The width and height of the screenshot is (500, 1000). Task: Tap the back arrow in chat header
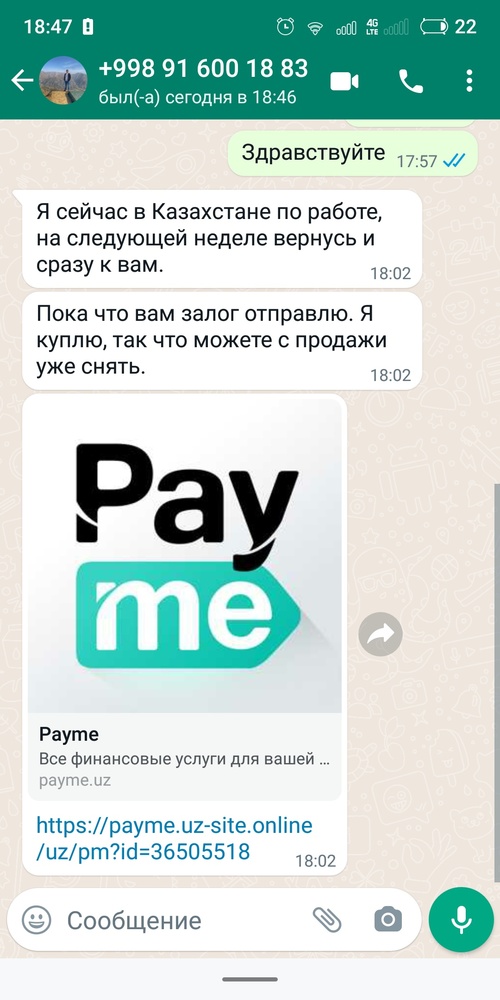tap(22, 80)
